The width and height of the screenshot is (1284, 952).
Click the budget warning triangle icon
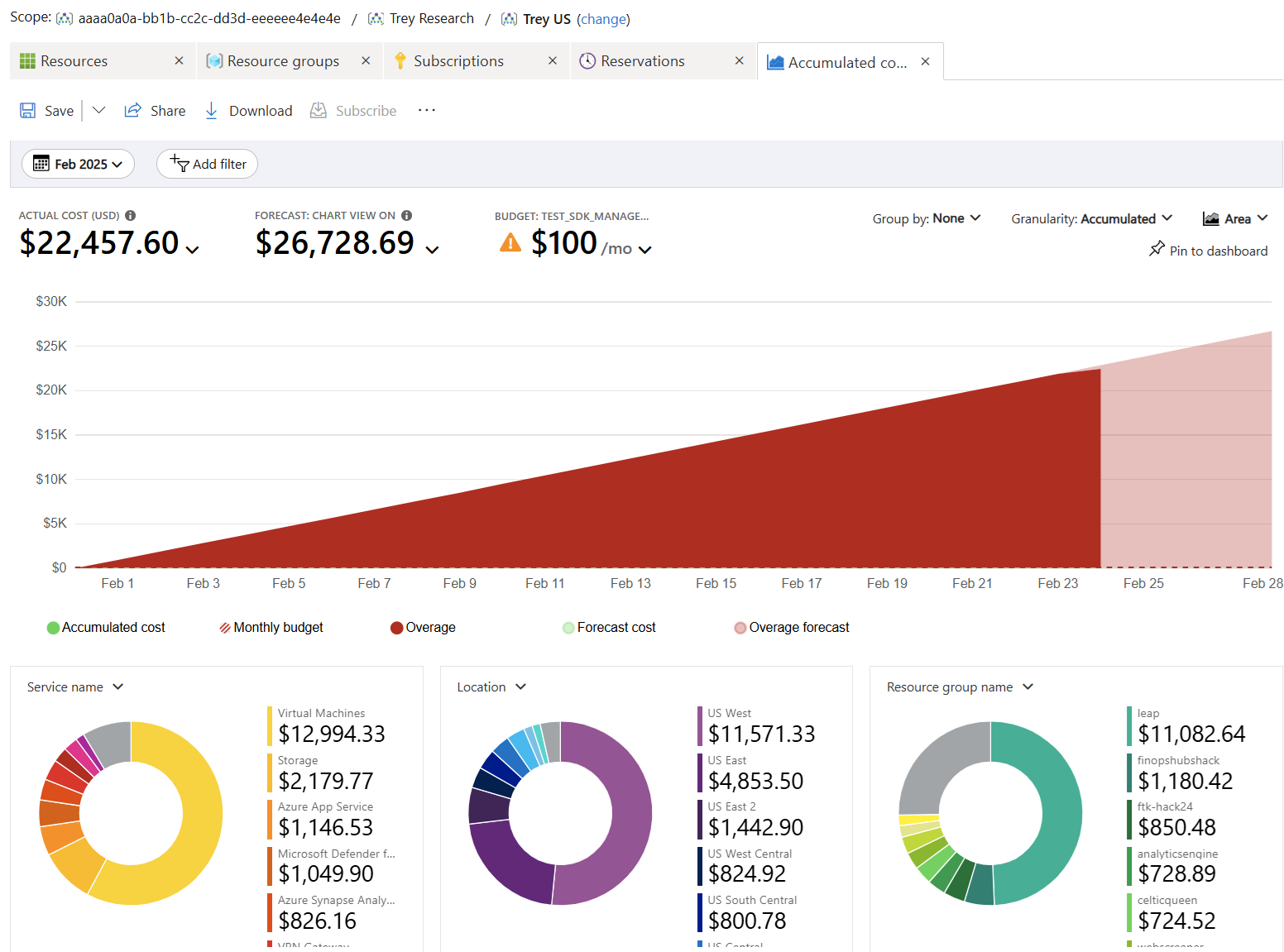point(510,243)
